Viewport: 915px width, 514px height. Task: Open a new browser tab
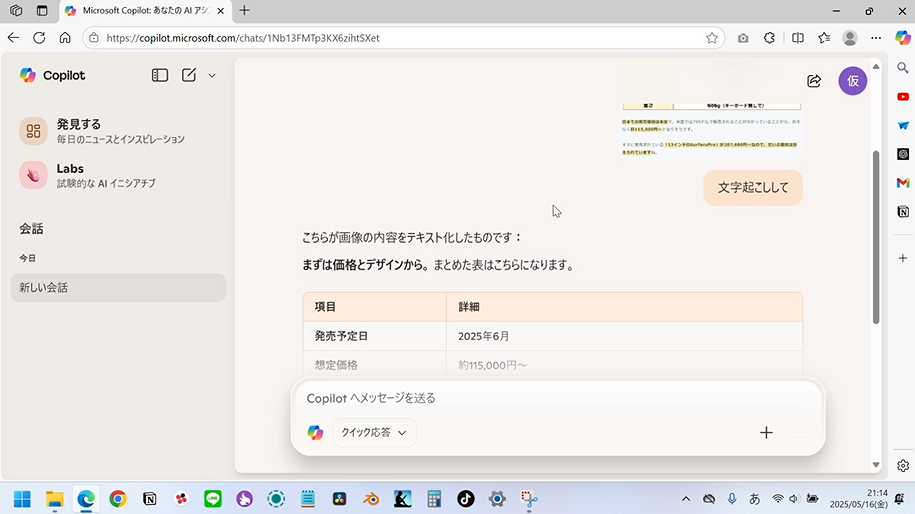coord(244,11)
